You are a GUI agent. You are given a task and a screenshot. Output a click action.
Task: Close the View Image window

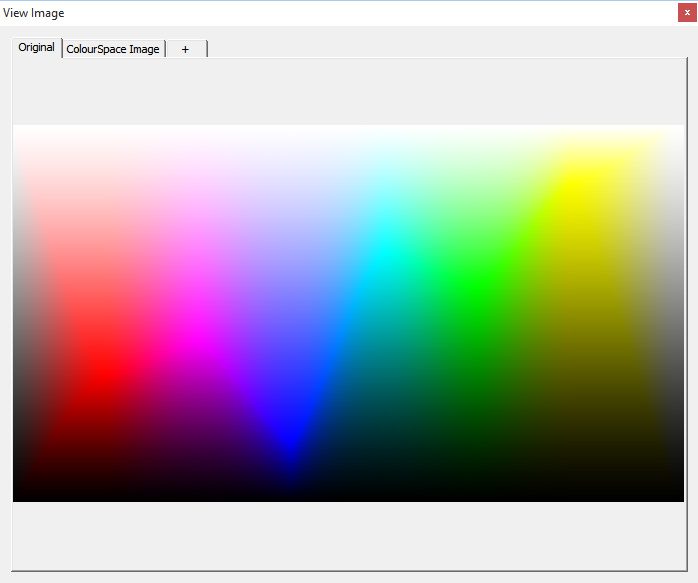[687, 12]
